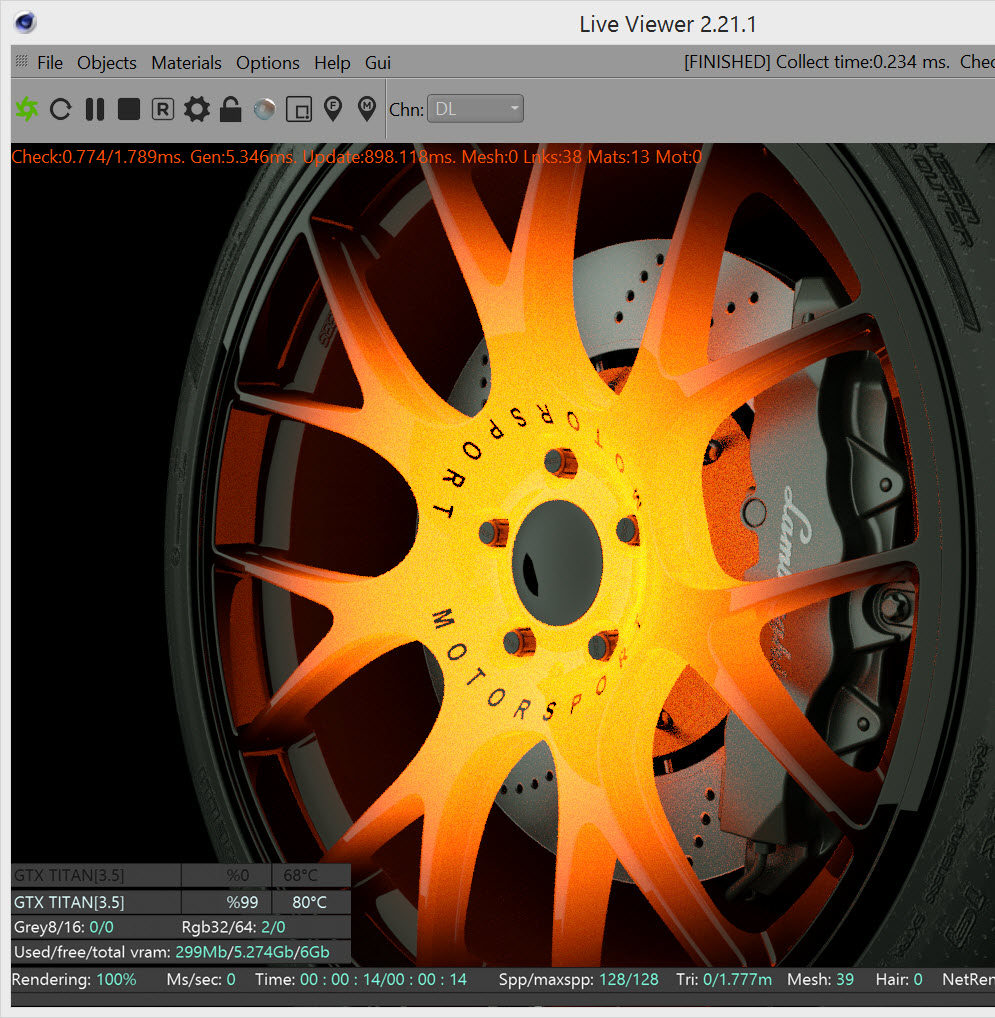The height and width of the screenshot is (1018, 995).
Task: Click the menu bar grip handle
Action: coord(21,61)
